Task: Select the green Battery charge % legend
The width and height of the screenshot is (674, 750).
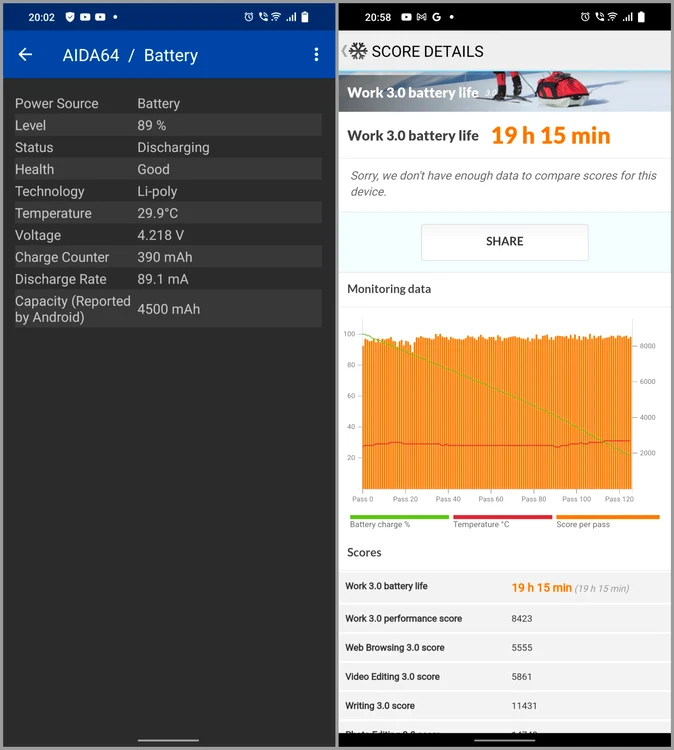Action: [399, 521]
